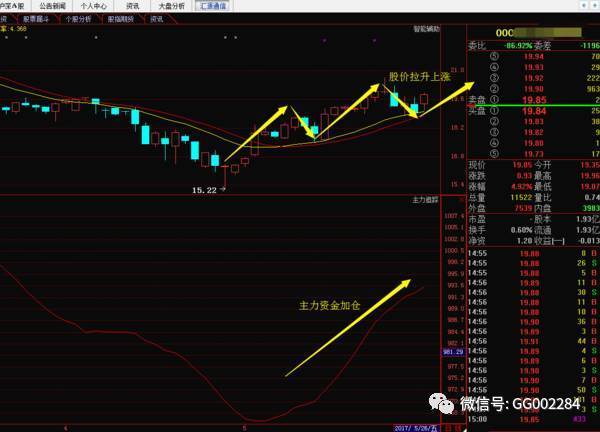
Task: Open the 公告新闻 tab
Action: click(53, 6)
